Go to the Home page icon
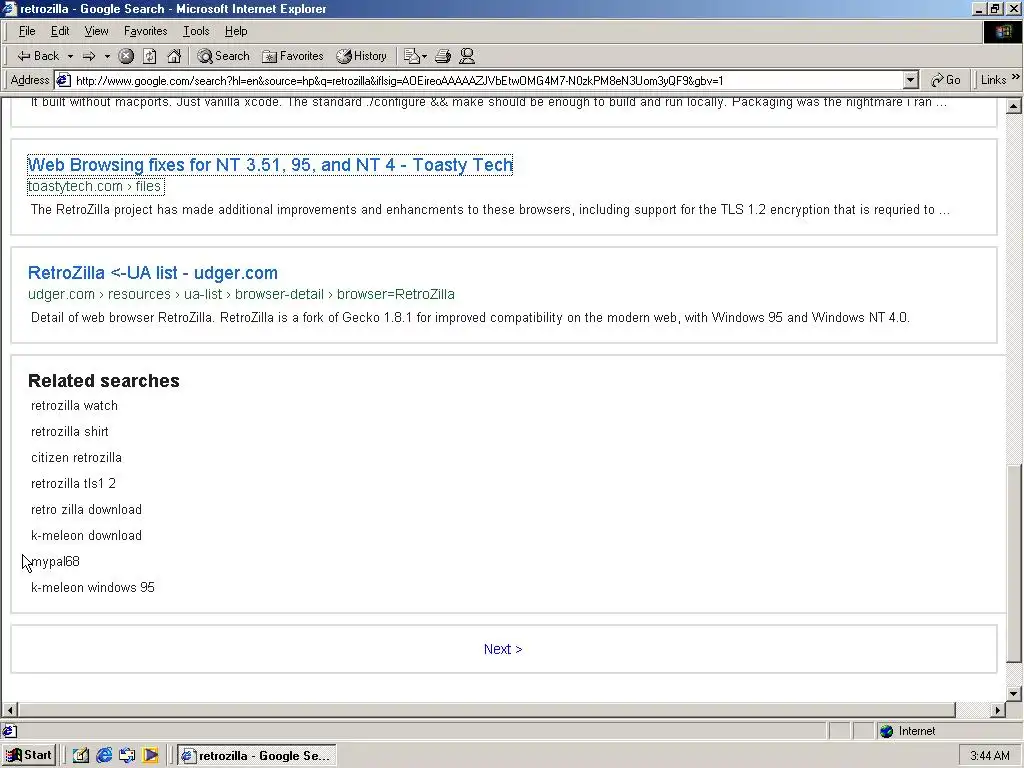Image resolution: width=1024 pixels, height=768 pixels. [174, 56]
